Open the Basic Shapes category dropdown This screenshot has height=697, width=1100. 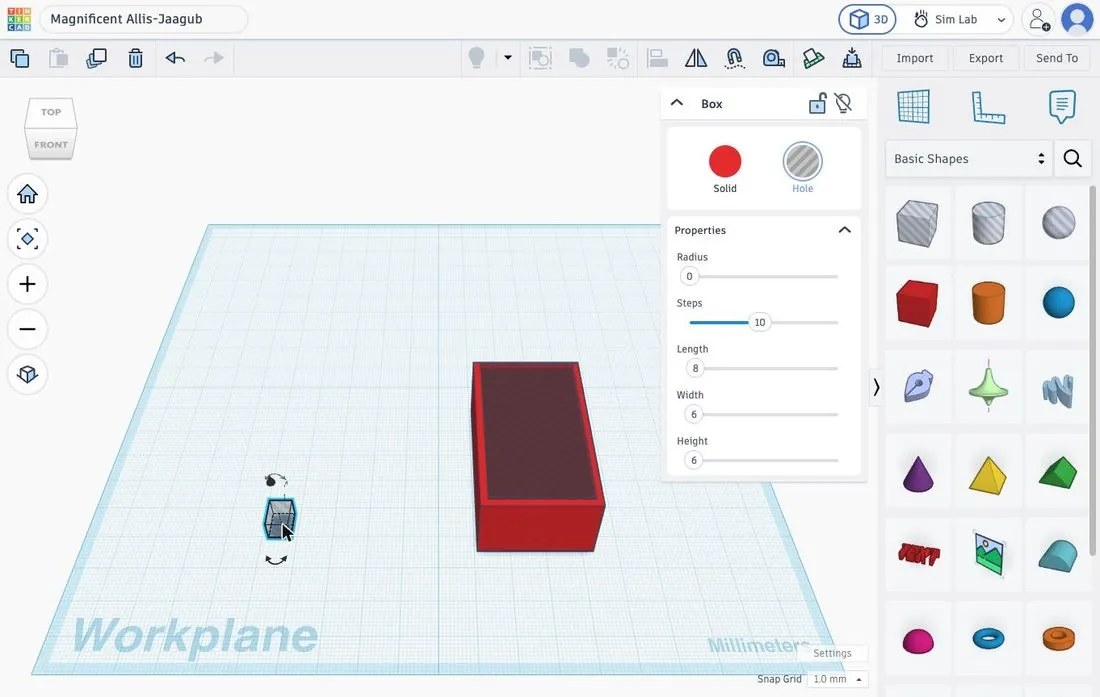coord(969,158)
